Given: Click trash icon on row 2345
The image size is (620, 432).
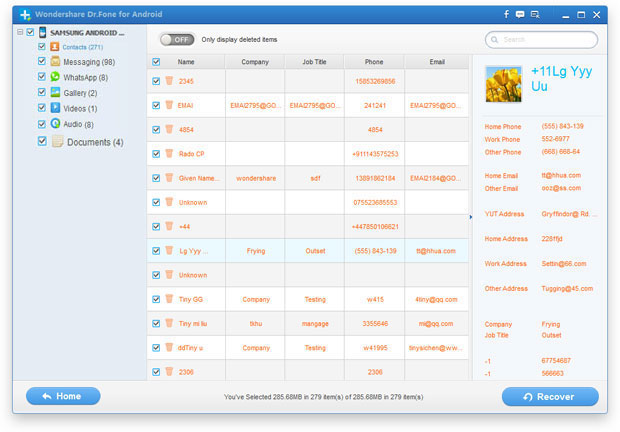Looking at the screenshot, I should [169, 81].
